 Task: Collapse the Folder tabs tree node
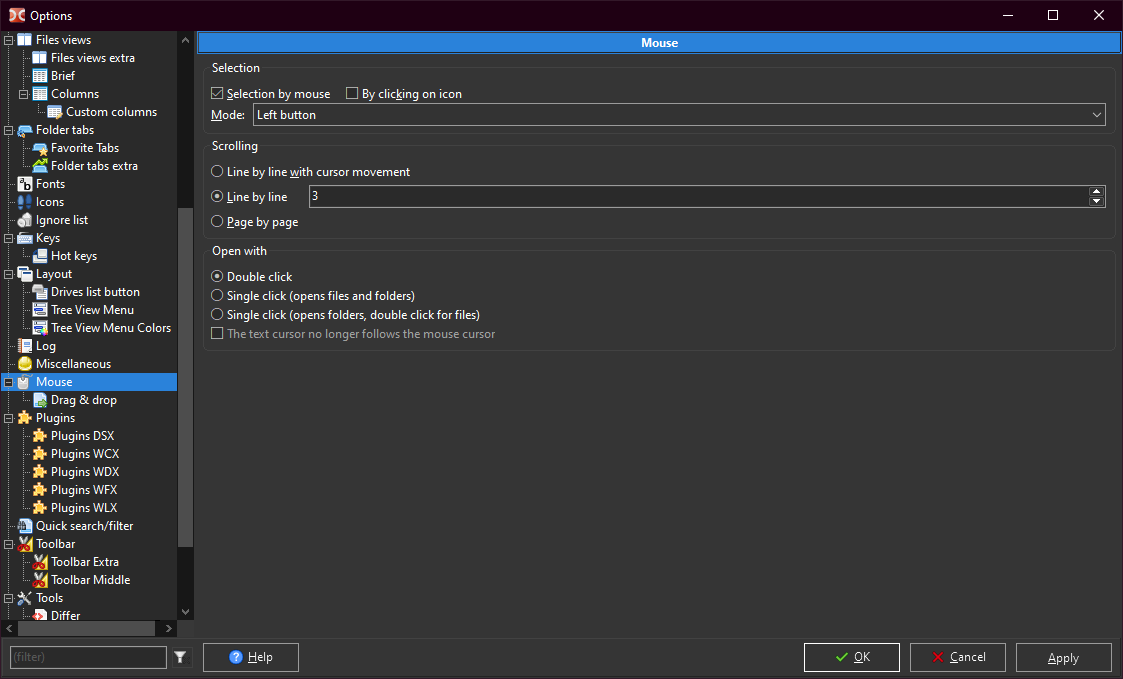click(x=9, y=130)
